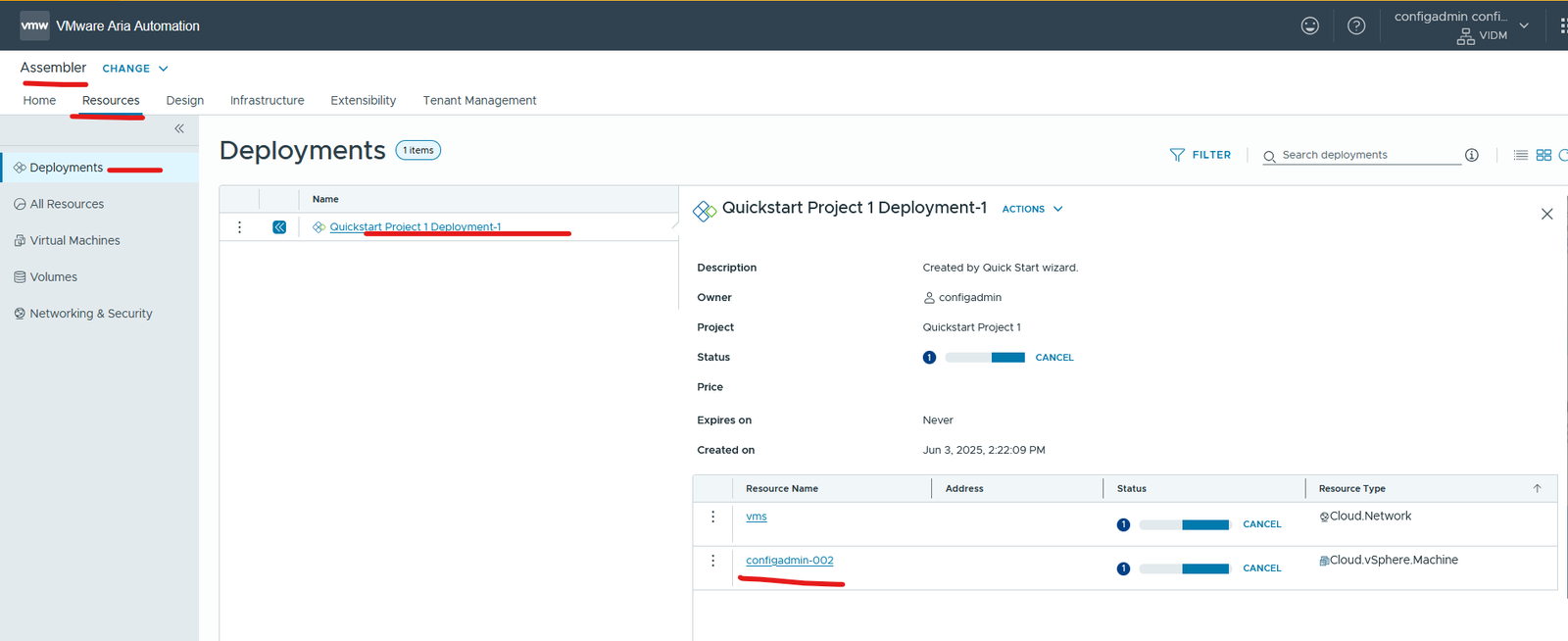Open actions menu for vms resource row

[712, 517]
